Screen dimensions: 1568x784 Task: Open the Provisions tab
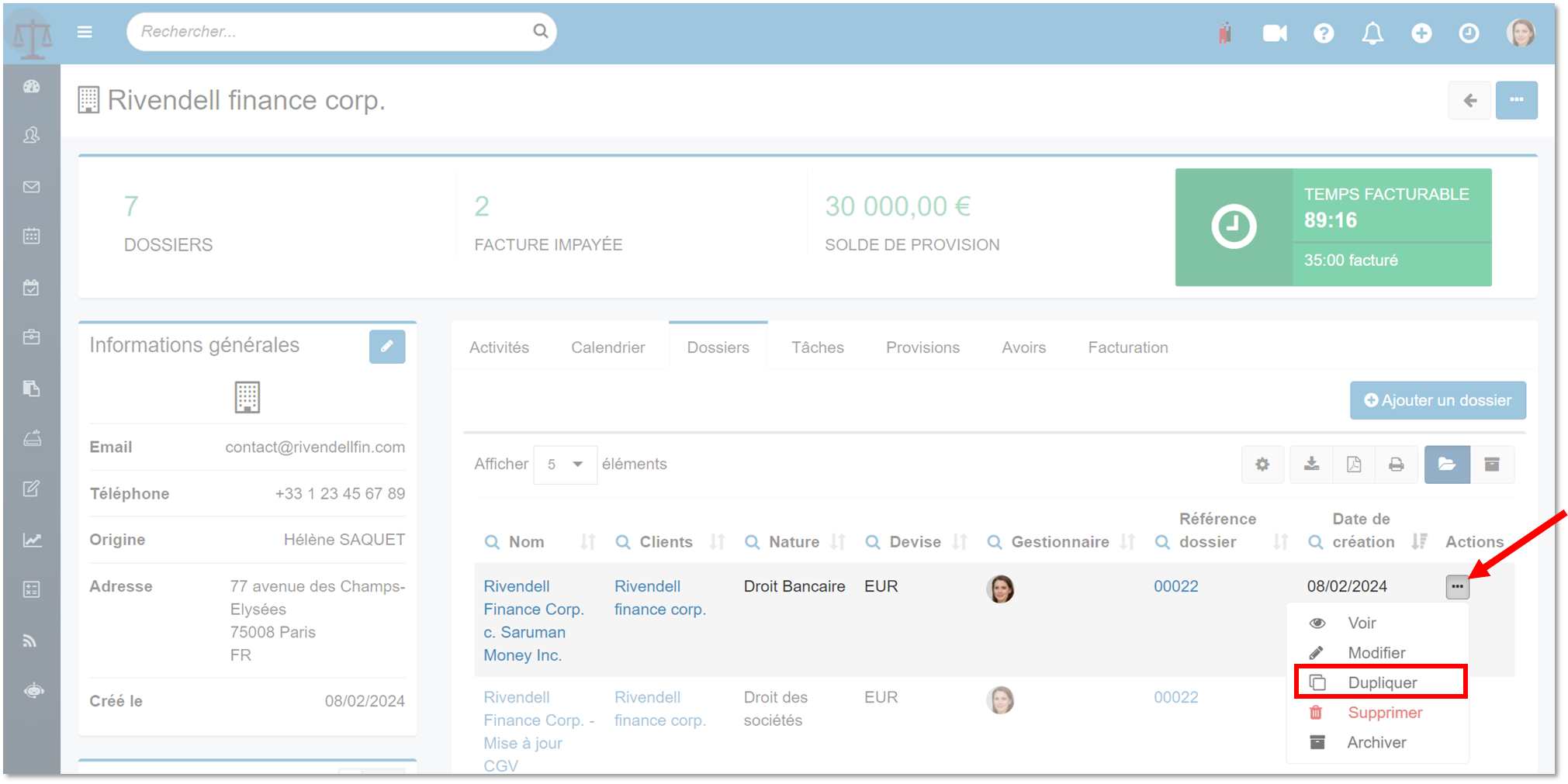pos(923,347)
